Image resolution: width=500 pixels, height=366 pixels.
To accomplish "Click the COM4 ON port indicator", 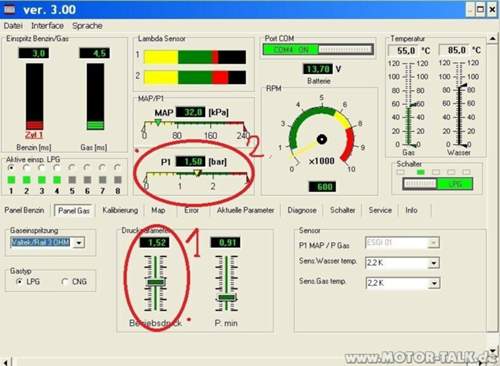I will tap(291, 50).
